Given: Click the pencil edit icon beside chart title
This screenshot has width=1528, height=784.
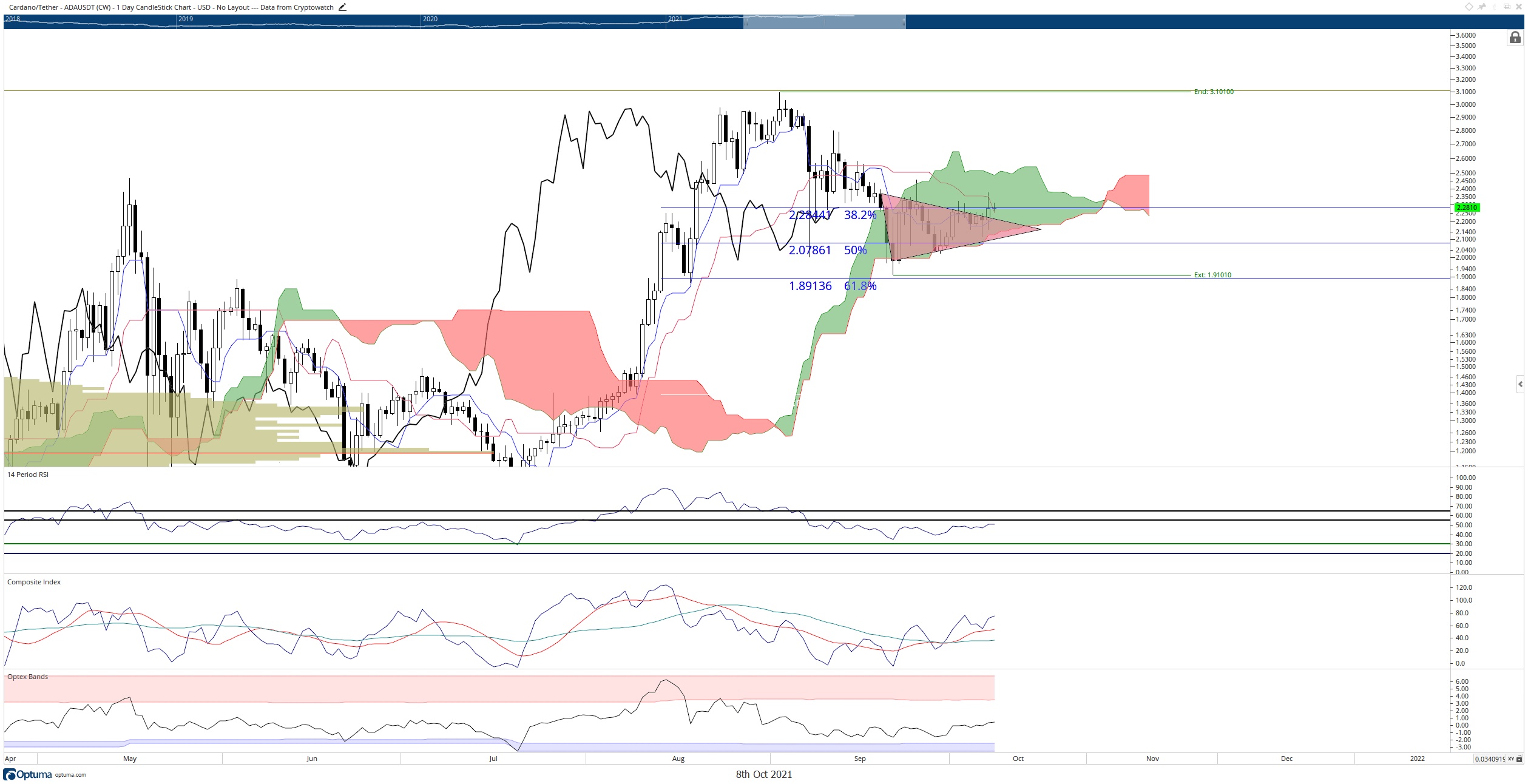Looking at the screenshot, I should (342, 7).
